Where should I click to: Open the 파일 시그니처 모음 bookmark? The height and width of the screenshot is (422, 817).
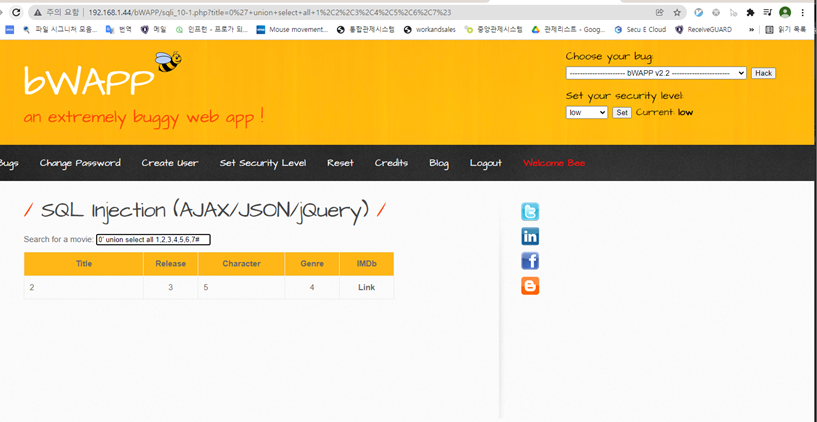pyautogui.click(x=59, y=30)
